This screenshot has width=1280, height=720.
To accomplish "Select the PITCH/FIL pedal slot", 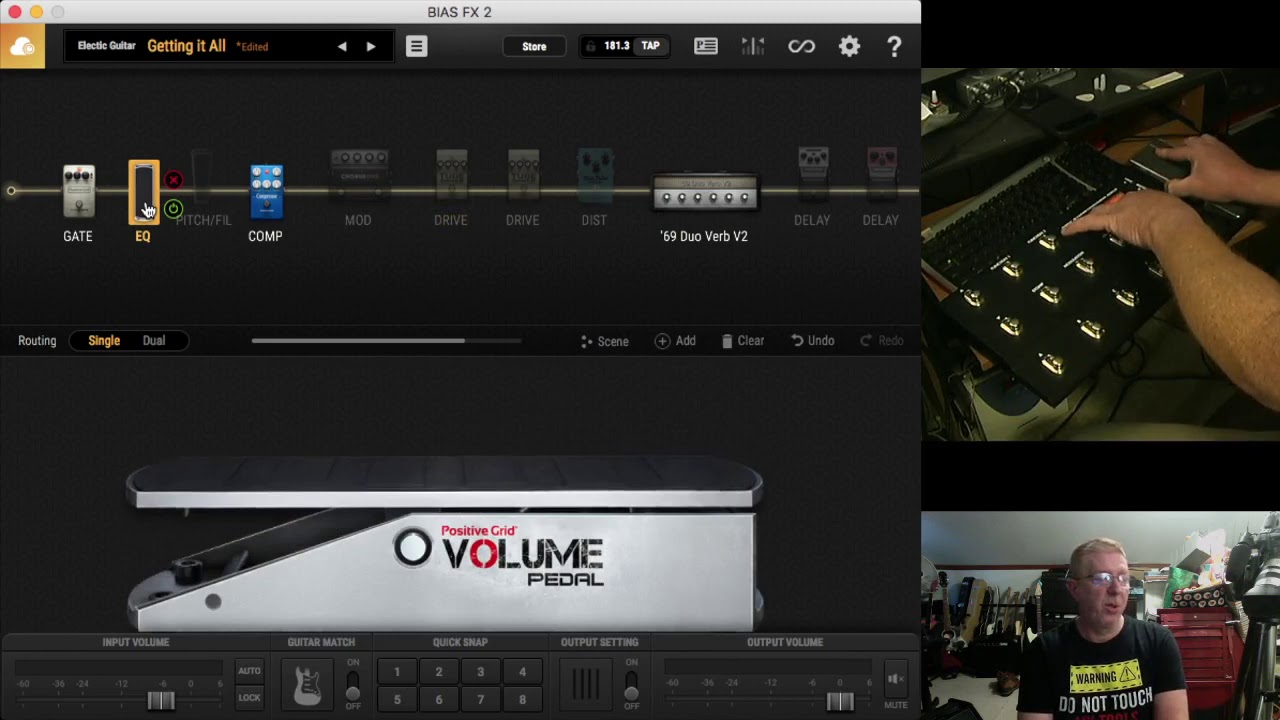I will (x=202, y=180).
